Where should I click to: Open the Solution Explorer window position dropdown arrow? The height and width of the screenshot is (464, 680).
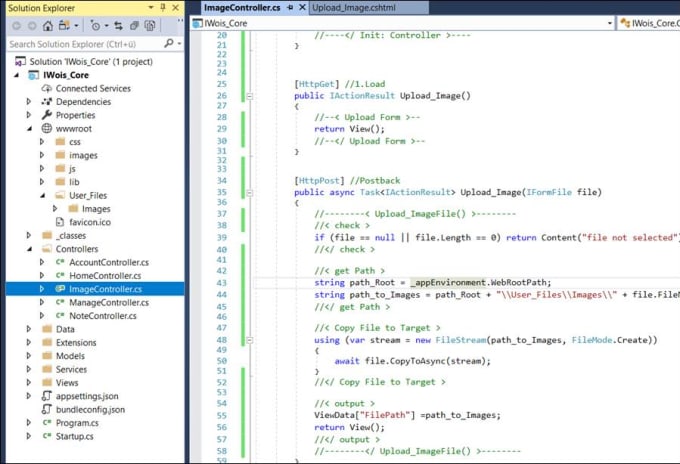[151, 7]
